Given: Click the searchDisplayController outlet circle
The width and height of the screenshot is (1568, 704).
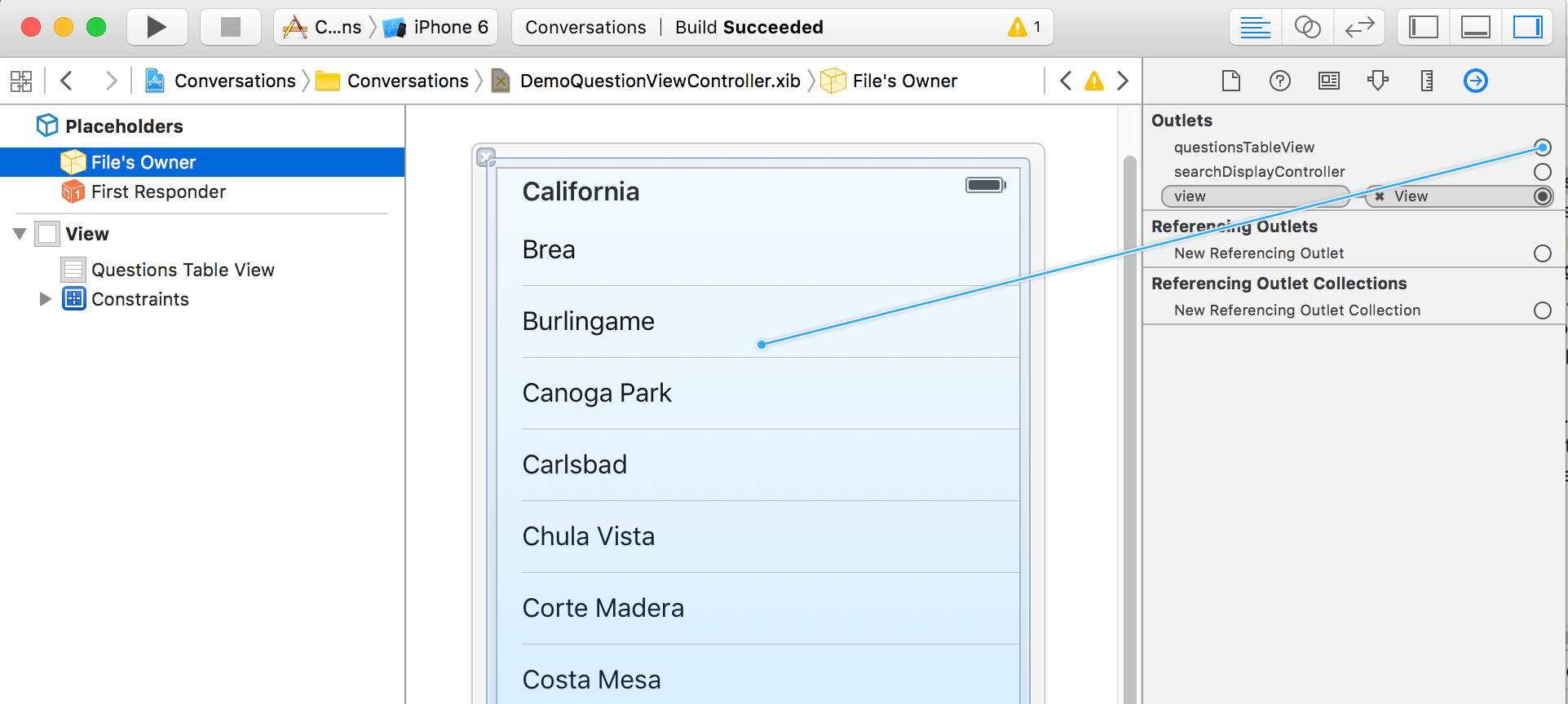Looking at the screenshot, I should coord(1542,172).
